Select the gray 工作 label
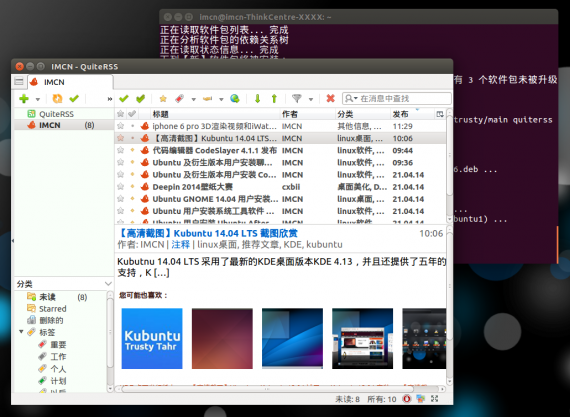Image resolution: width=570 pixels, height=417 pixels. (52, 357)
